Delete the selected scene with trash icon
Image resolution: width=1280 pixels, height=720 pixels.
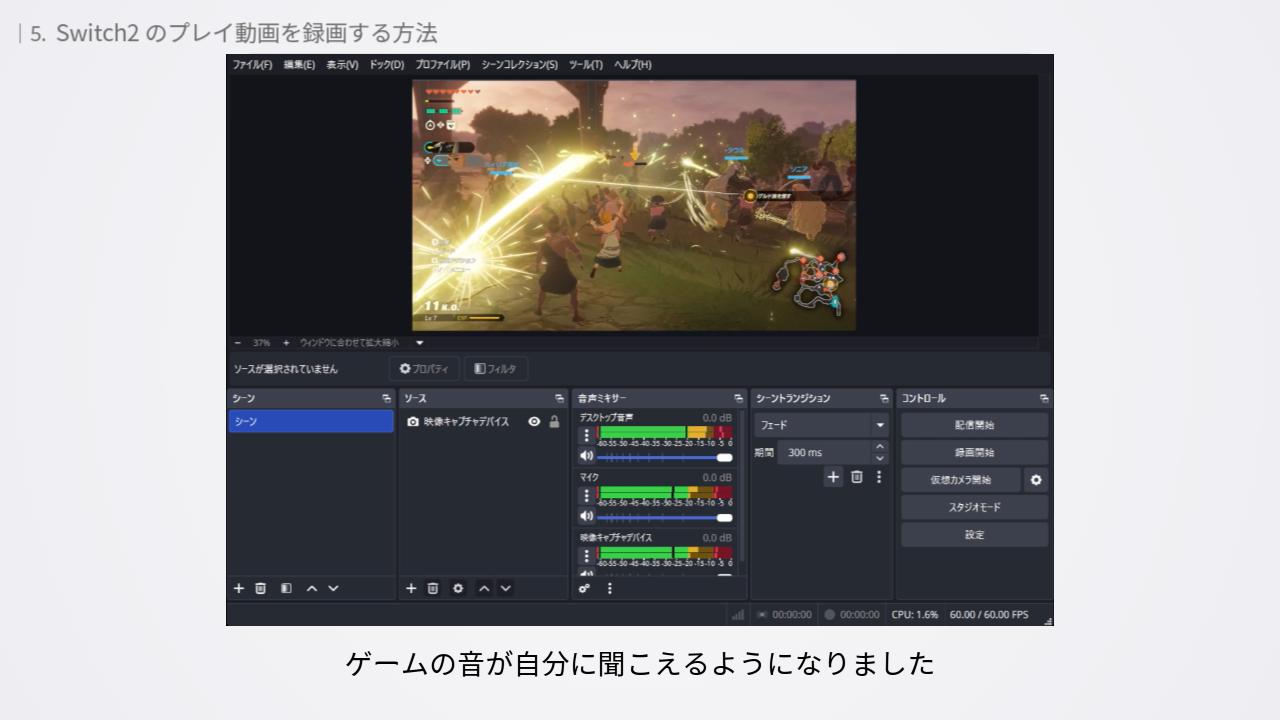[260, 588]
